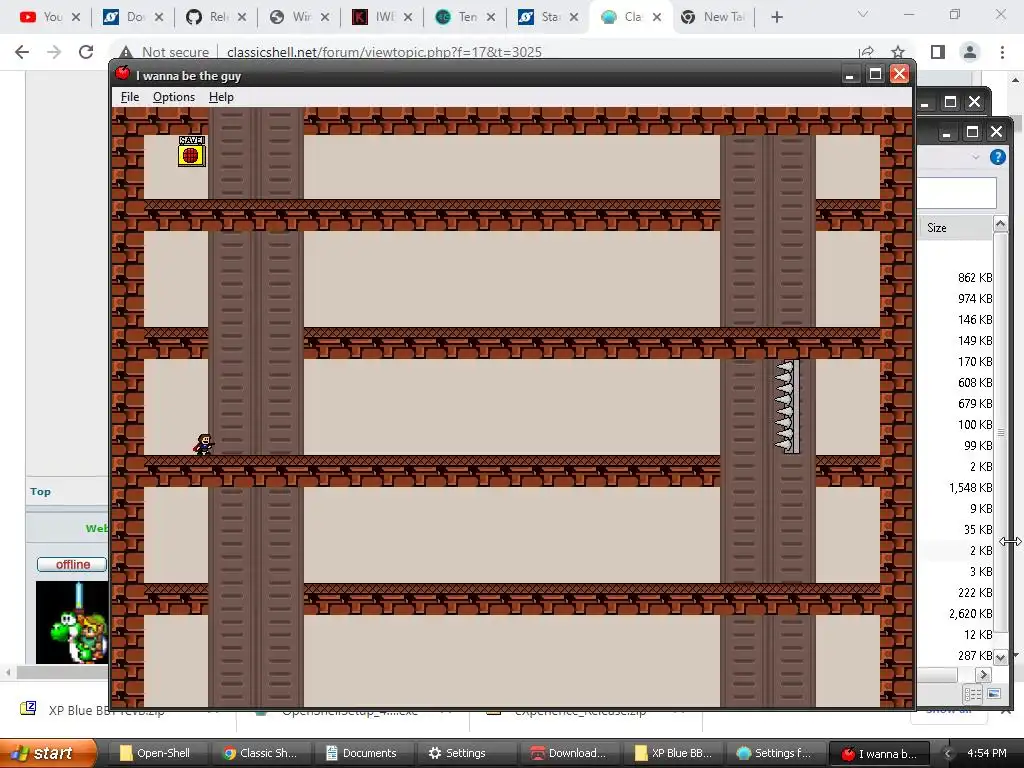
Task: Switch to Settings f... taskbar button
Action: (775, 753)
